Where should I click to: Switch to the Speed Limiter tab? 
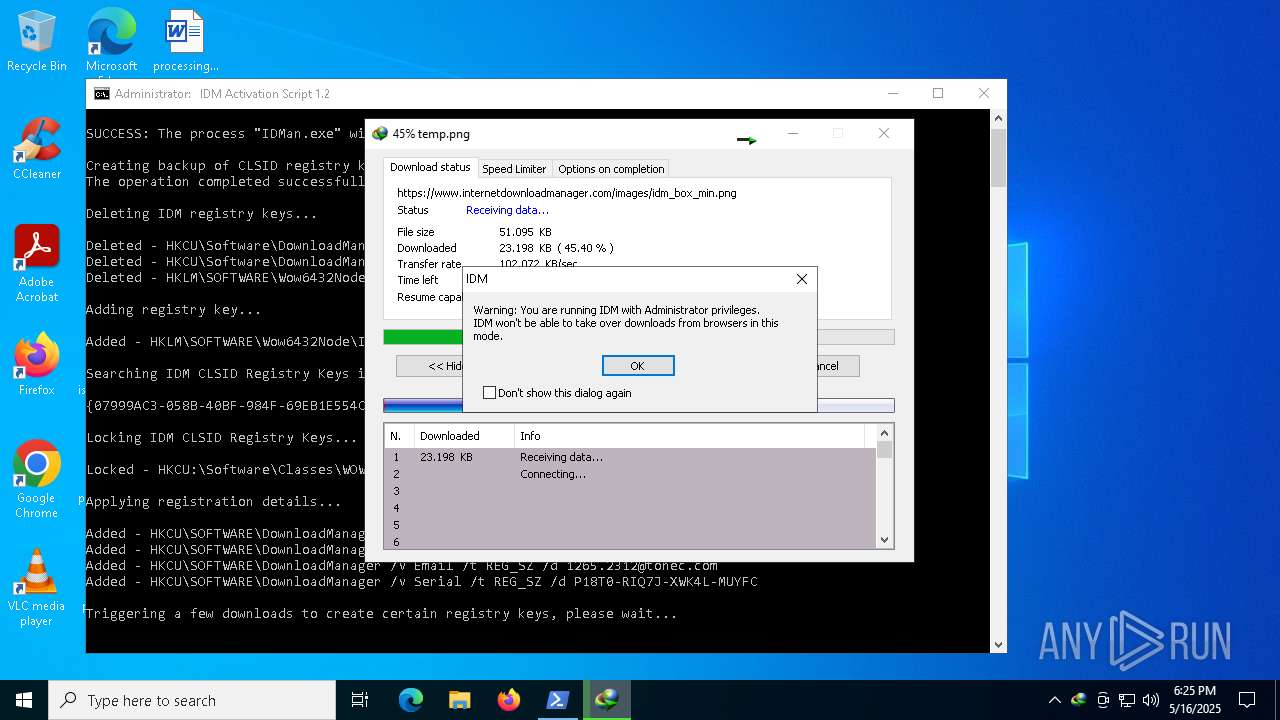click(514, 169)
